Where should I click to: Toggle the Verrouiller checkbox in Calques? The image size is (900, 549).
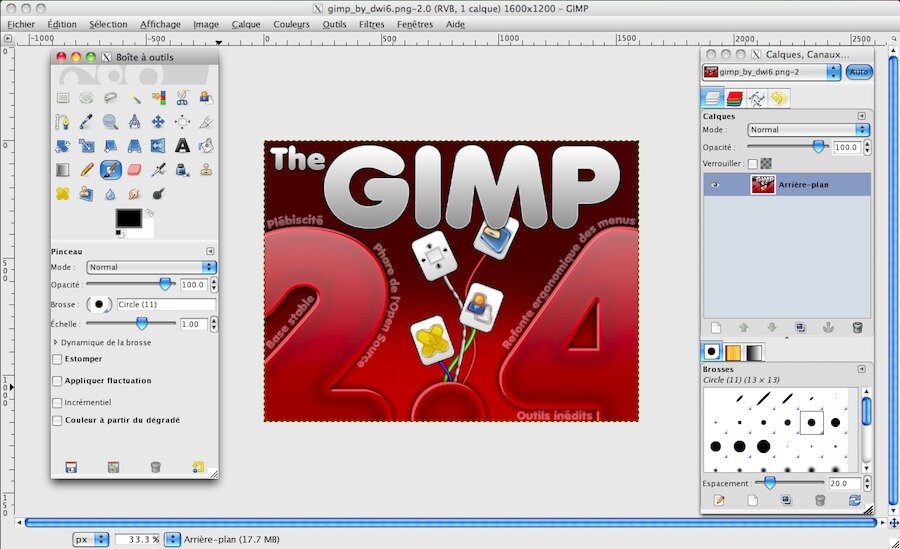752,164
